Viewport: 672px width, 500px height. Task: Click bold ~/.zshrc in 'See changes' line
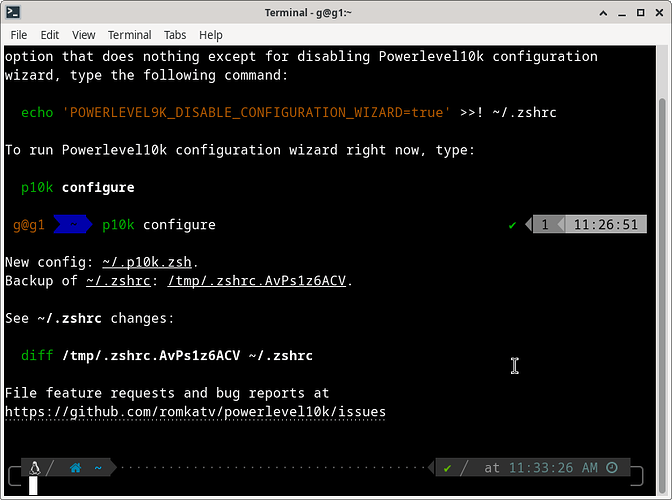pyautogui.click(x=69, y=318)
